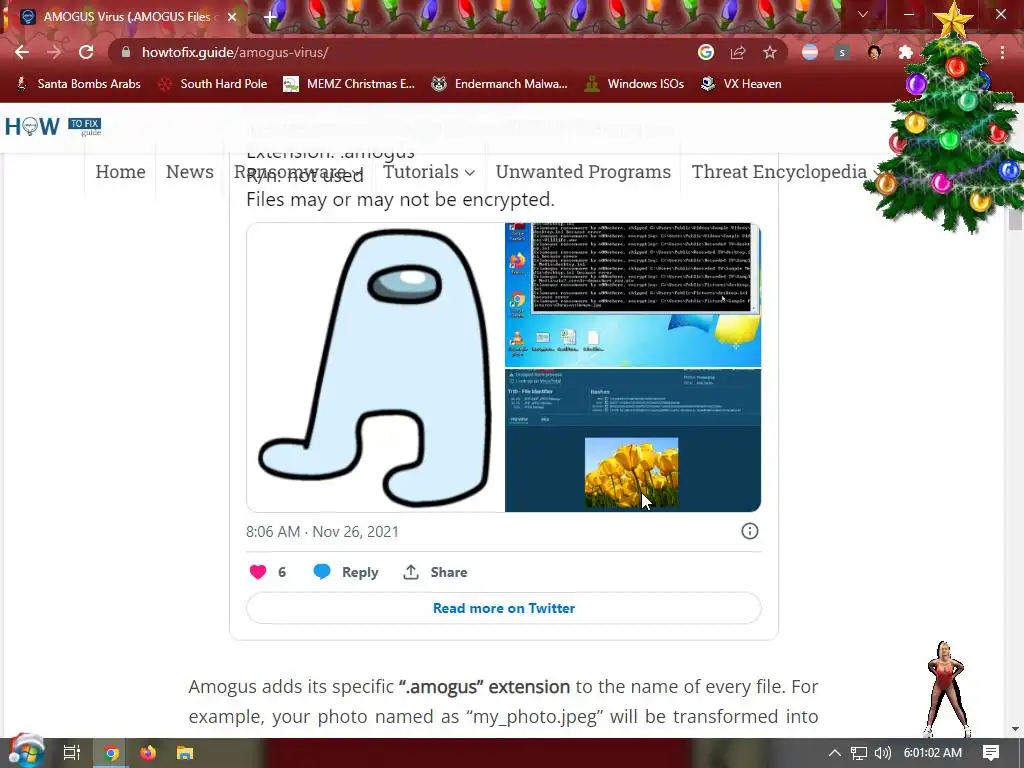Open the yellow tulips screenshot image

(633, 441)
